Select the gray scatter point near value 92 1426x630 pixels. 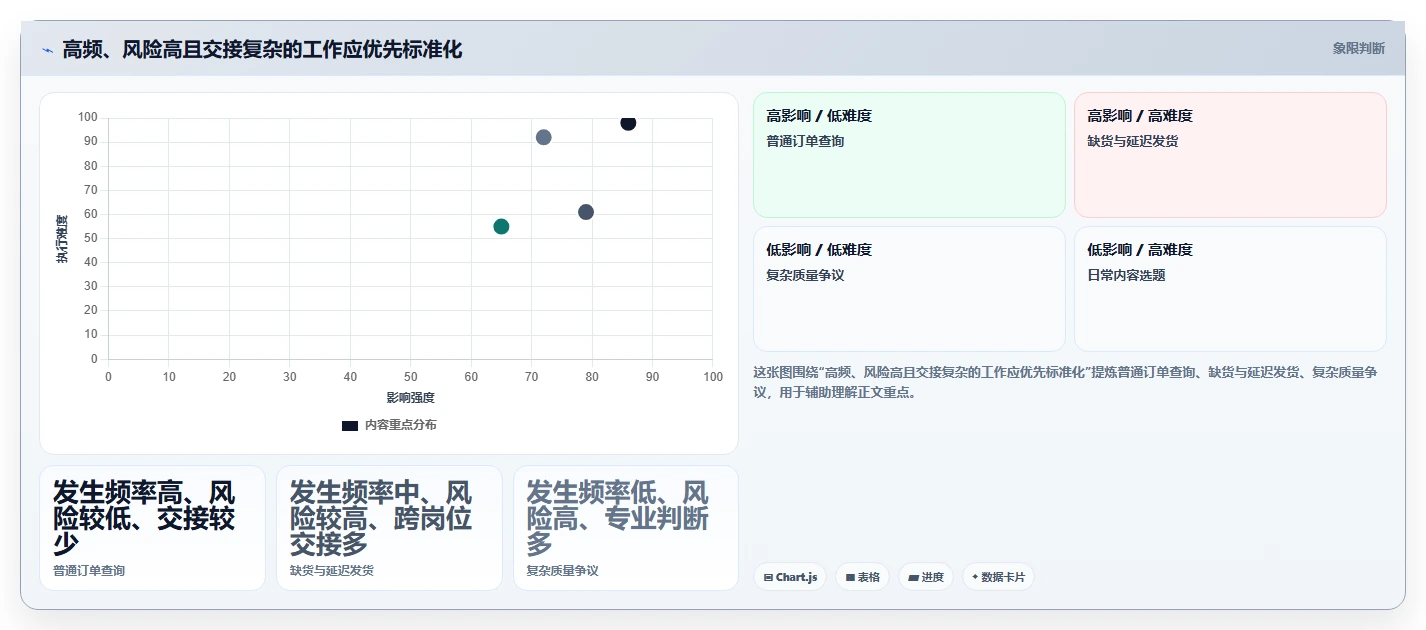point(543,137)
